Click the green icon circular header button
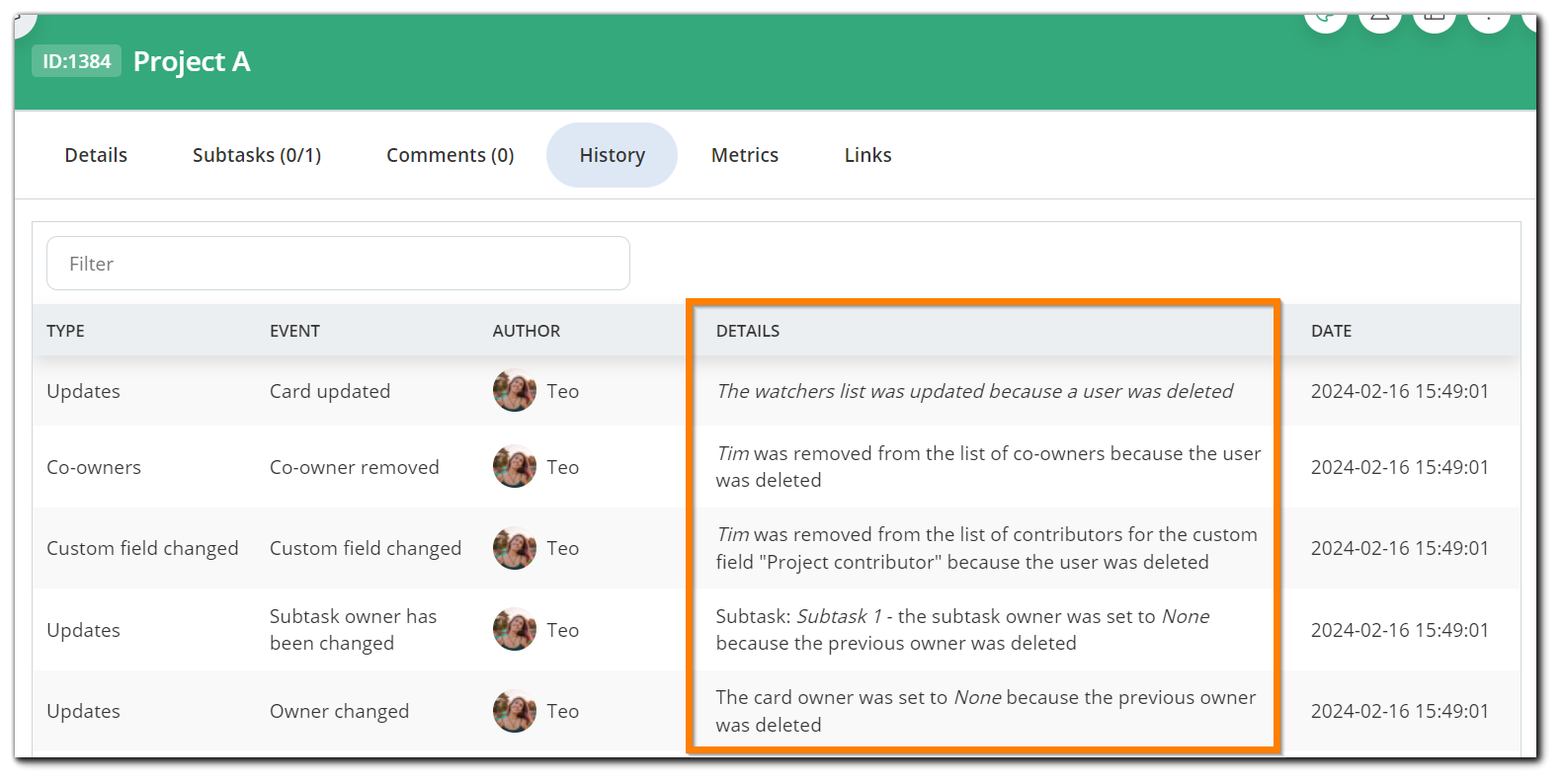This screenshot has height=784, width=1563. coord(1326,20)
